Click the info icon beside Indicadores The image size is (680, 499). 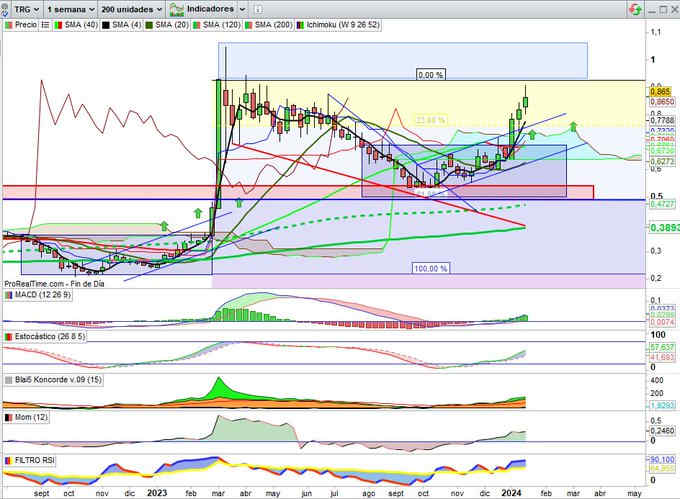(258, 9)
